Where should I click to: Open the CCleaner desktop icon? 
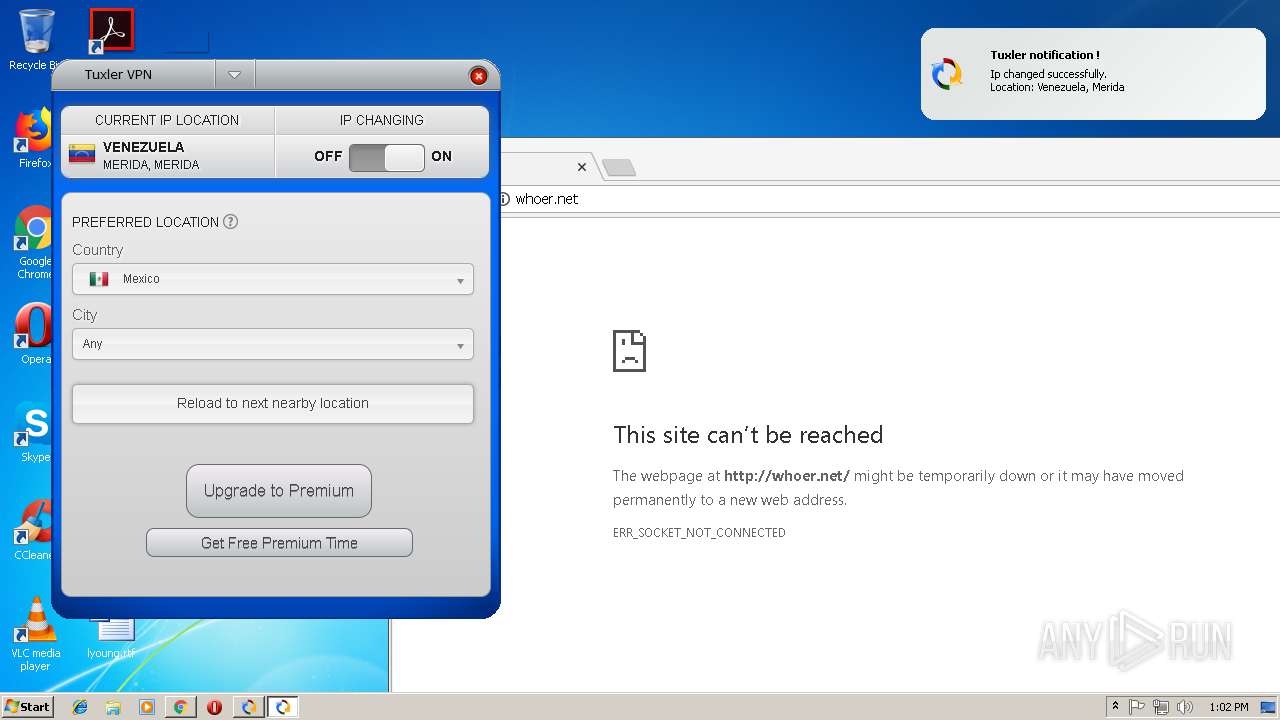(34, 529)
